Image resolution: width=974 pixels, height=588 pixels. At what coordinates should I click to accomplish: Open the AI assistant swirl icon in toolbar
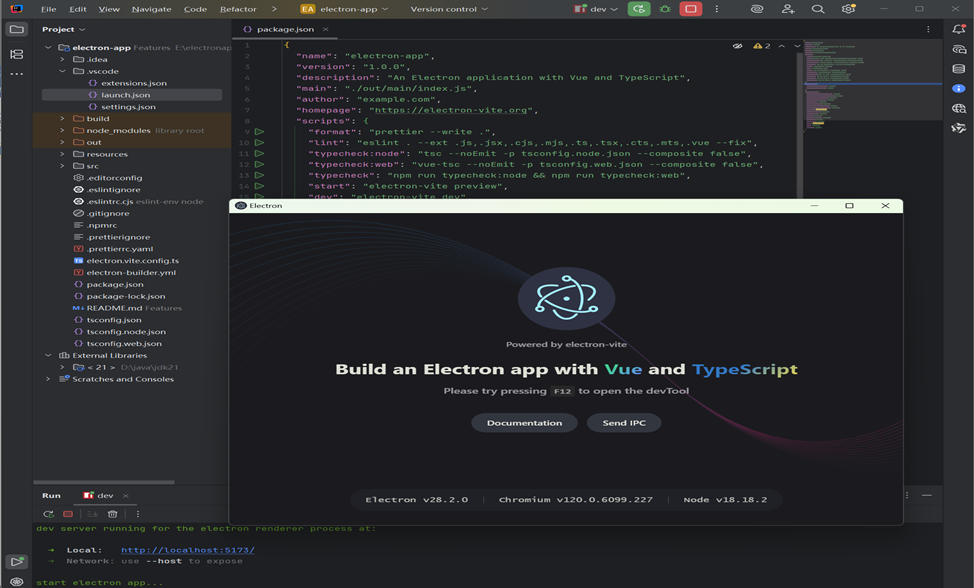click(757, 9)
